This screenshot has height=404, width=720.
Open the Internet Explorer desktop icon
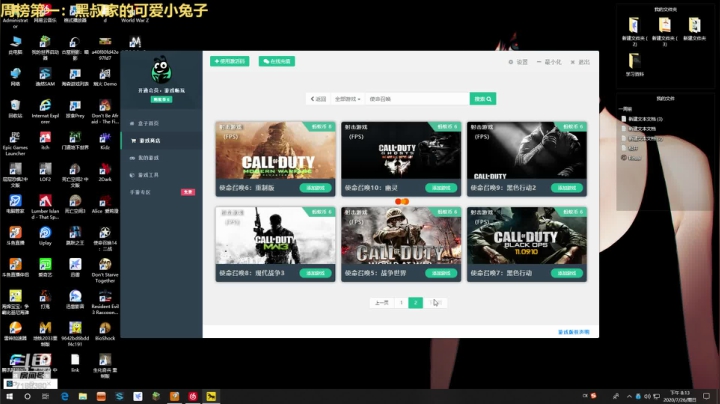(x=45, y=112)
